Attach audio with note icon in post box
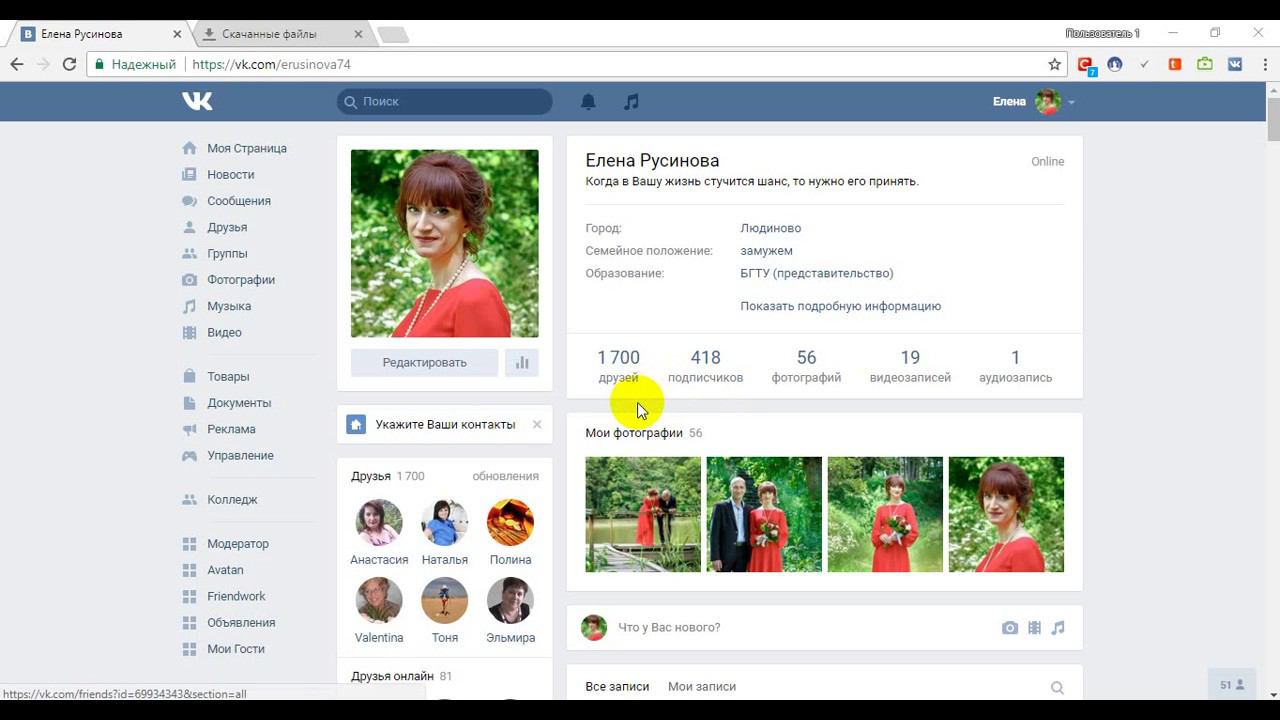This screenshot has width=1280, height=720. (x=1058, y=628)
